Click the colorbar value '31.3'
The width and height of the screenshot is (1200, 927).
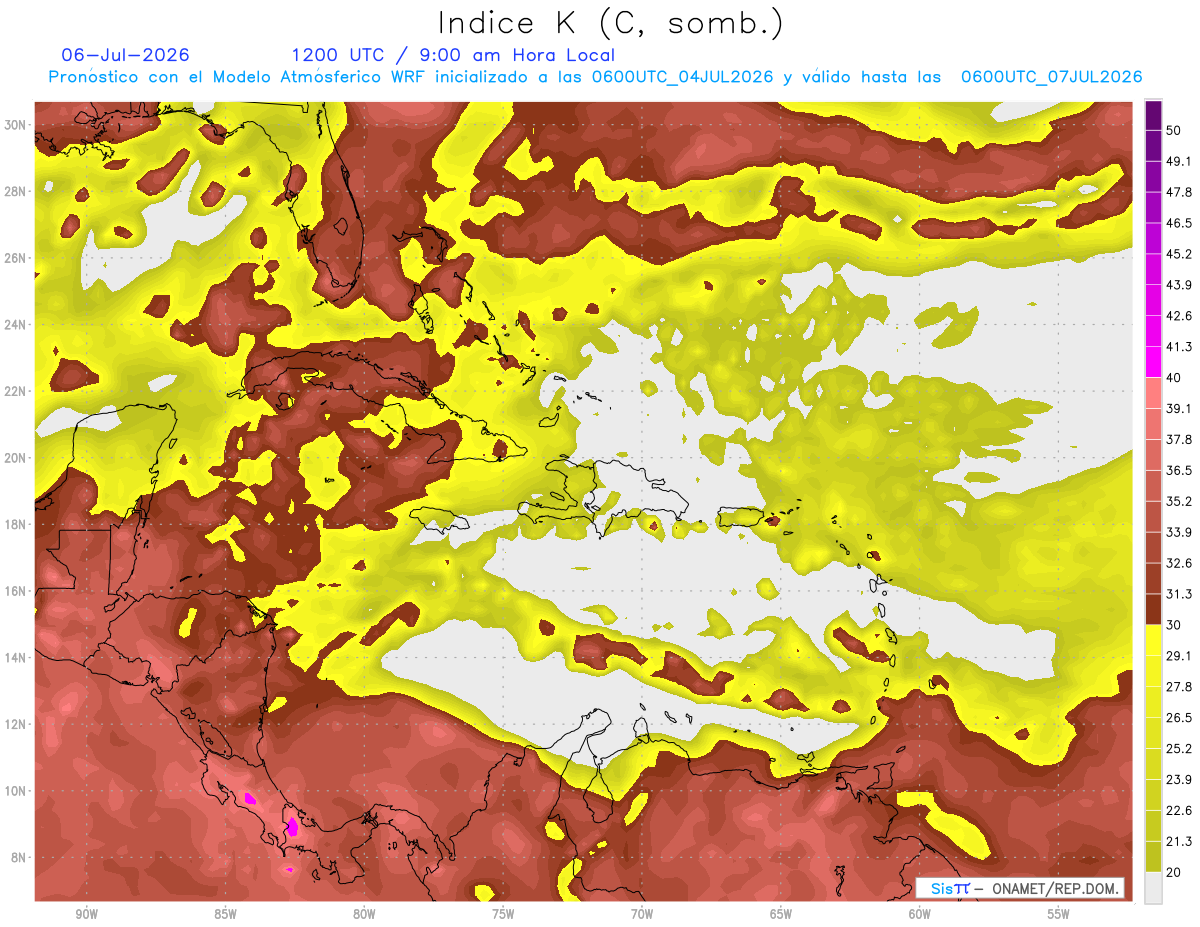tap(1180, 594)
